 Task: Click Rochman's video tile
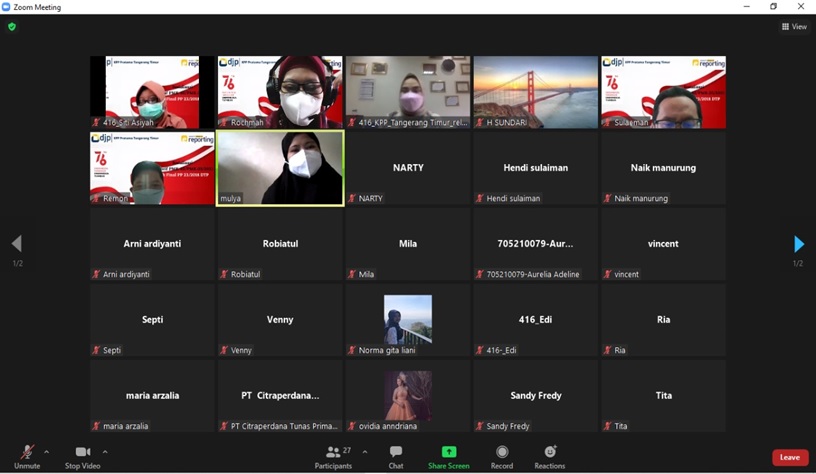pyautogui.click(x=280, y=92)
